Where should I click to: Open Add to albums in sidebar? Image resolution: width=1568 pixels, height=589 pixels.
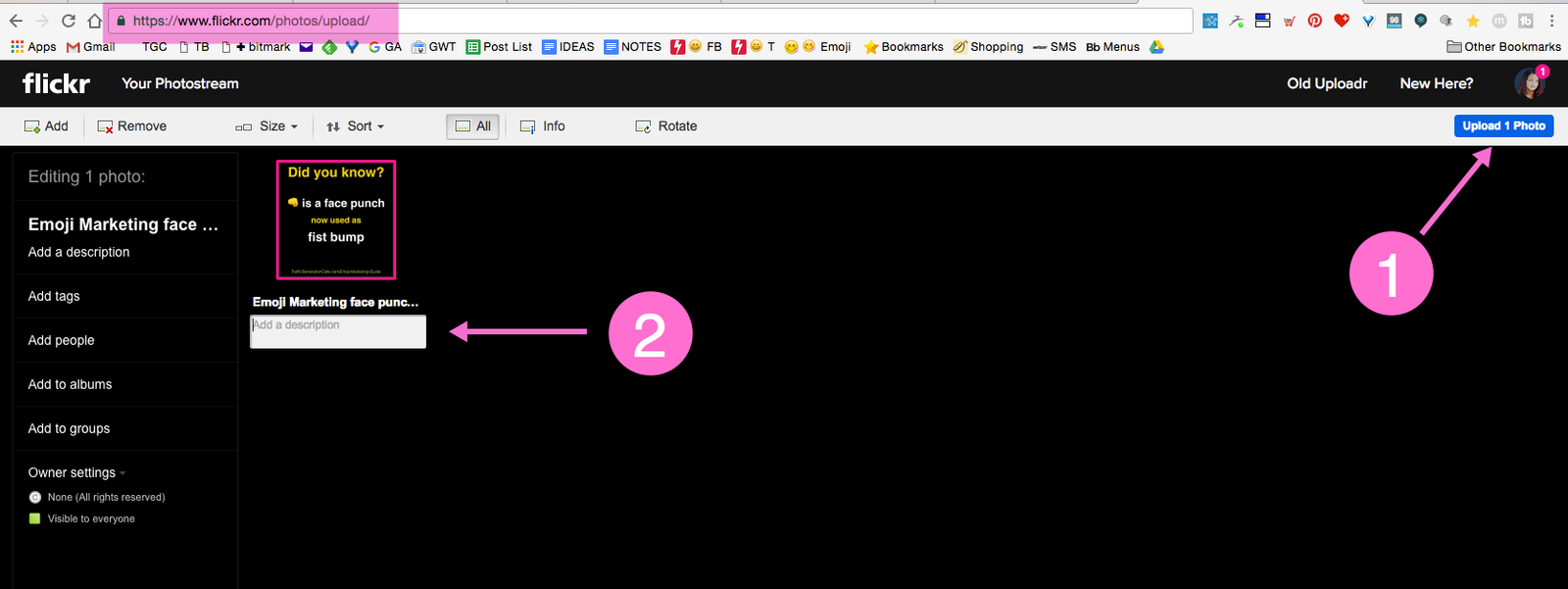[70, 384]
